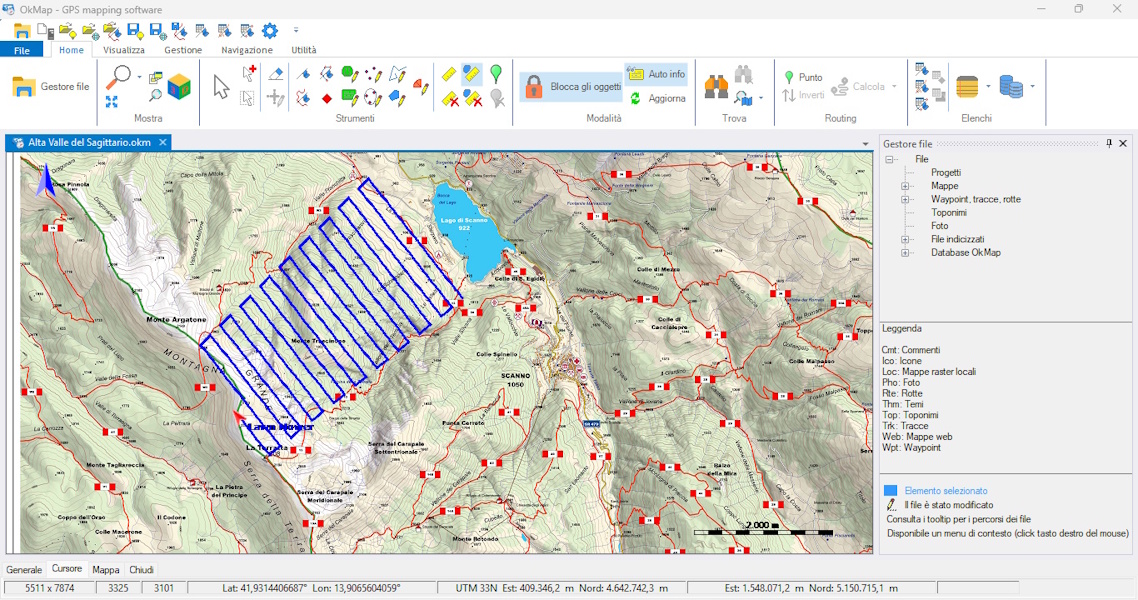Click the orange binoculars find icon
Viewport: 1138px width, 600px height.
pos(716,86)
